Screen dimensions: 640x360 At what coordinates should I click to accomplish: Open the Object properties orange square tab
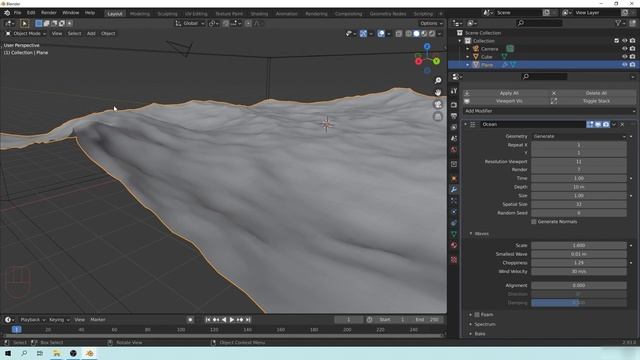pos(454,178)
